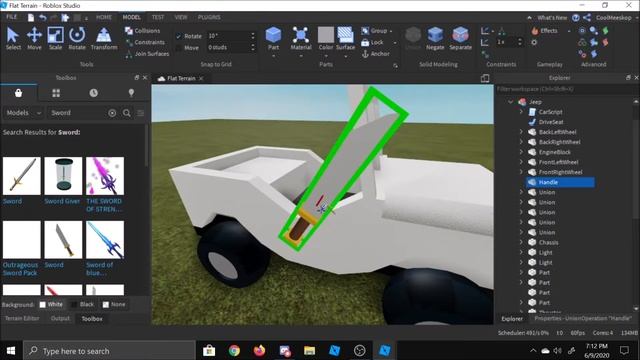Anchor the selected part
The image size is (640, 360).
(x=376, y=53)
